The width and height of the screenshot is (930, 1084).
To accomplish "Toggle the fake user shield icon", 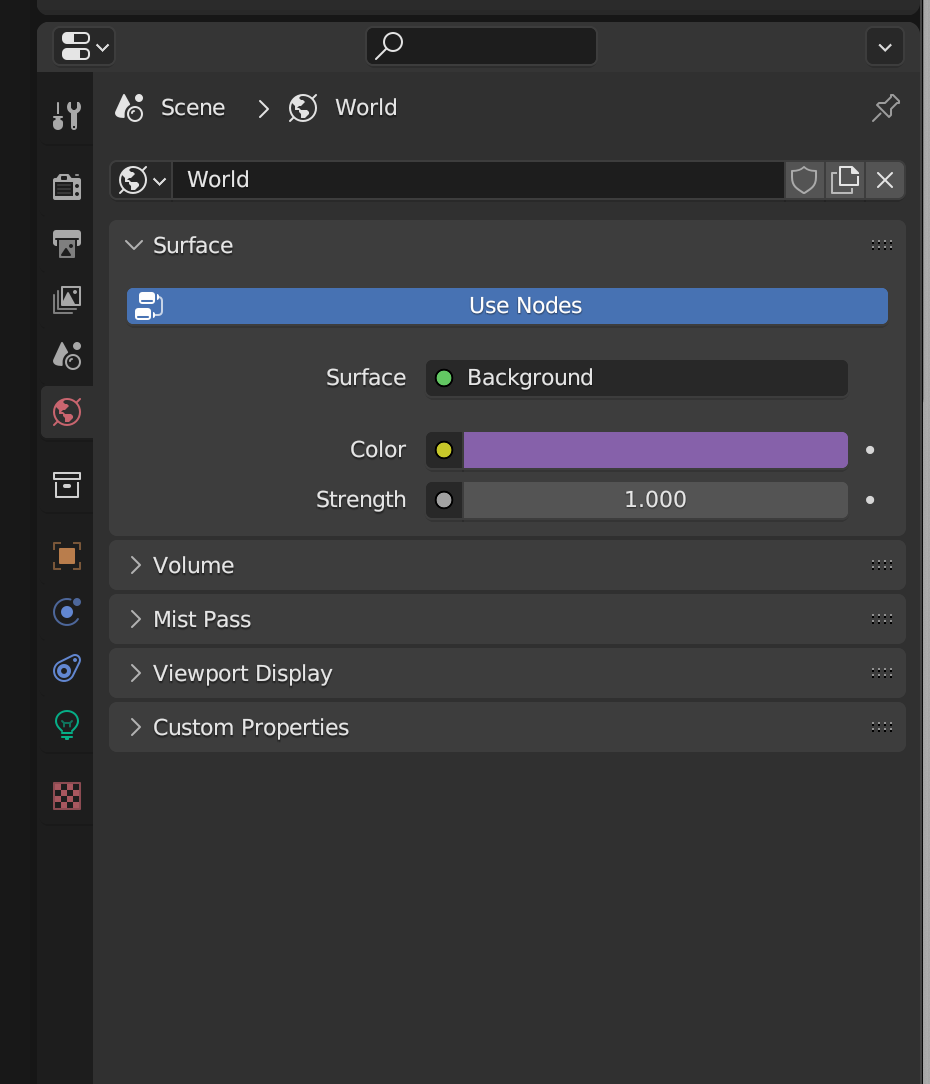I will point(804,180).
